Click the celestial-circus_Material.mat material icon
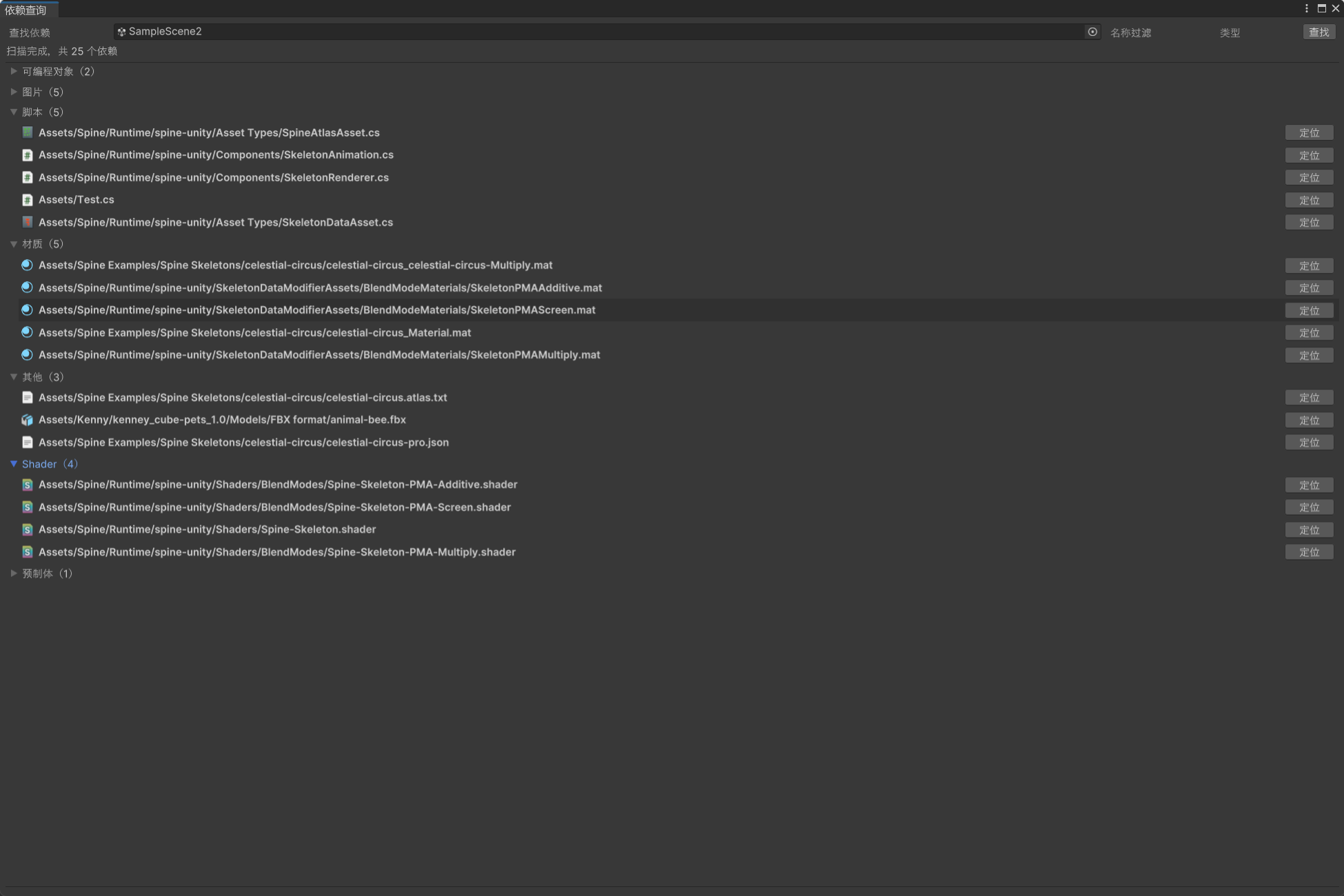The height and width of the screenshot is (896, 1344). pyautogui.click(x=28, y=332)
